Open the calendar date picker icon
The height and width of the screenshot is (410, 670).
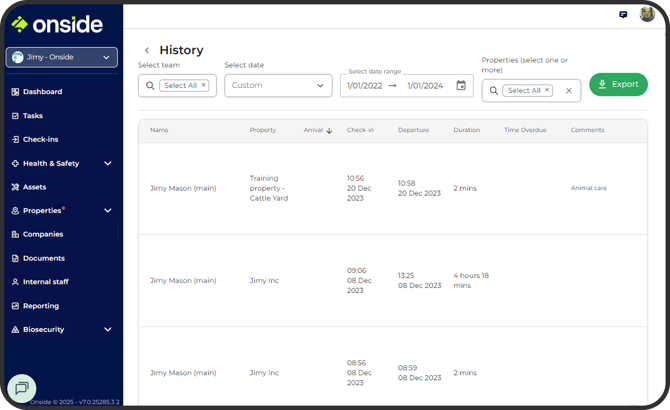coord(461,85)
